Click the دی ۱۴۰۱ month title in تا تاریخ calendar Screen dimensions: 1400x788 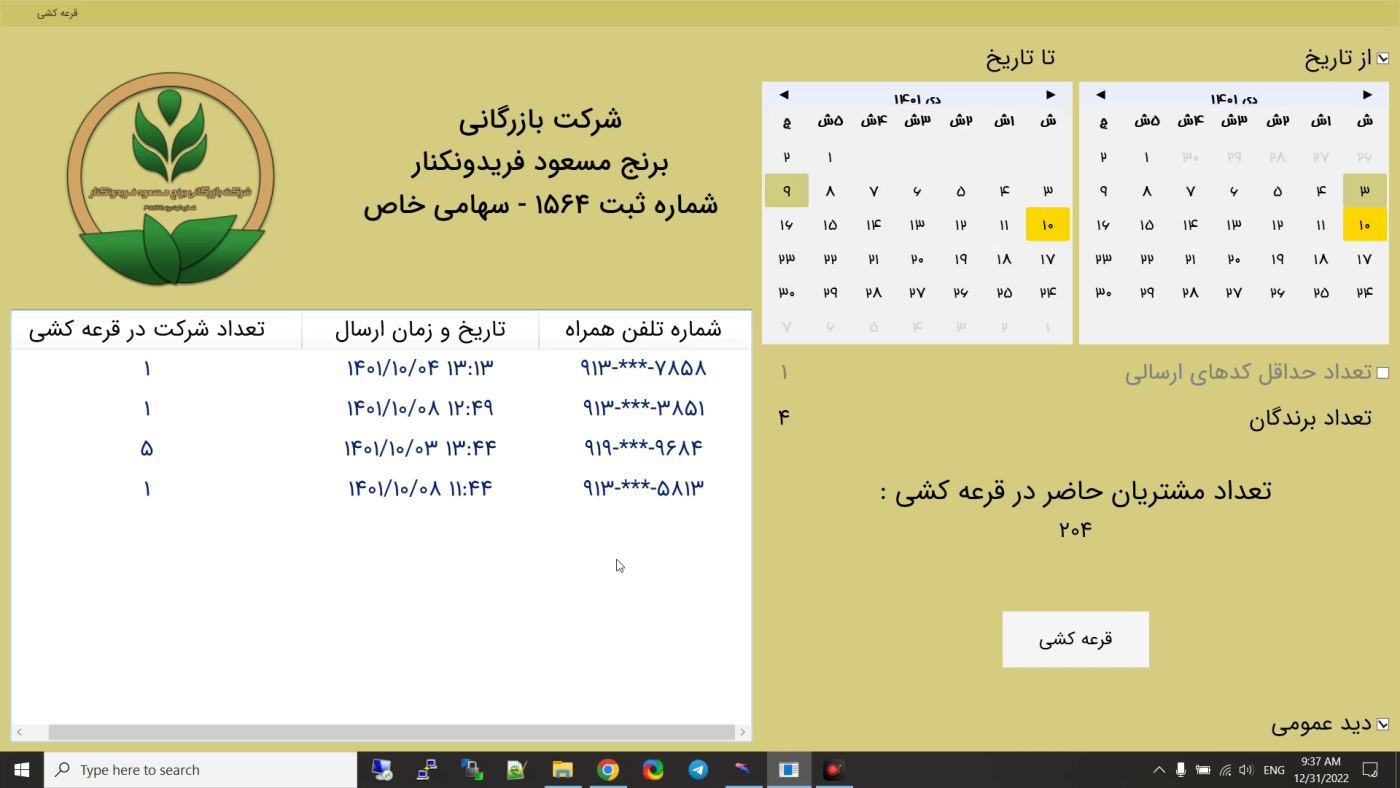917,99
